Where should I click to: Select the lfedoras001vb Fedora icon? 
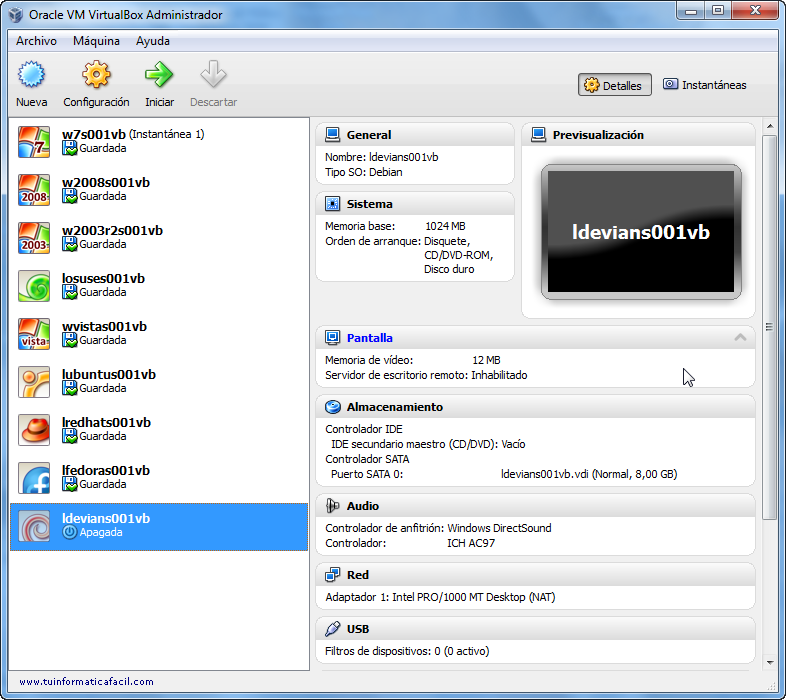[x=34, y=478]
